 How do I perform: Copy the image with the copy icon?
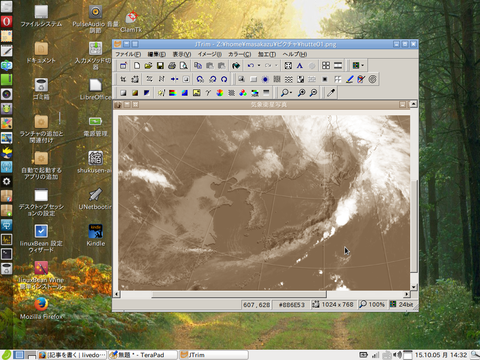point(198,66)
